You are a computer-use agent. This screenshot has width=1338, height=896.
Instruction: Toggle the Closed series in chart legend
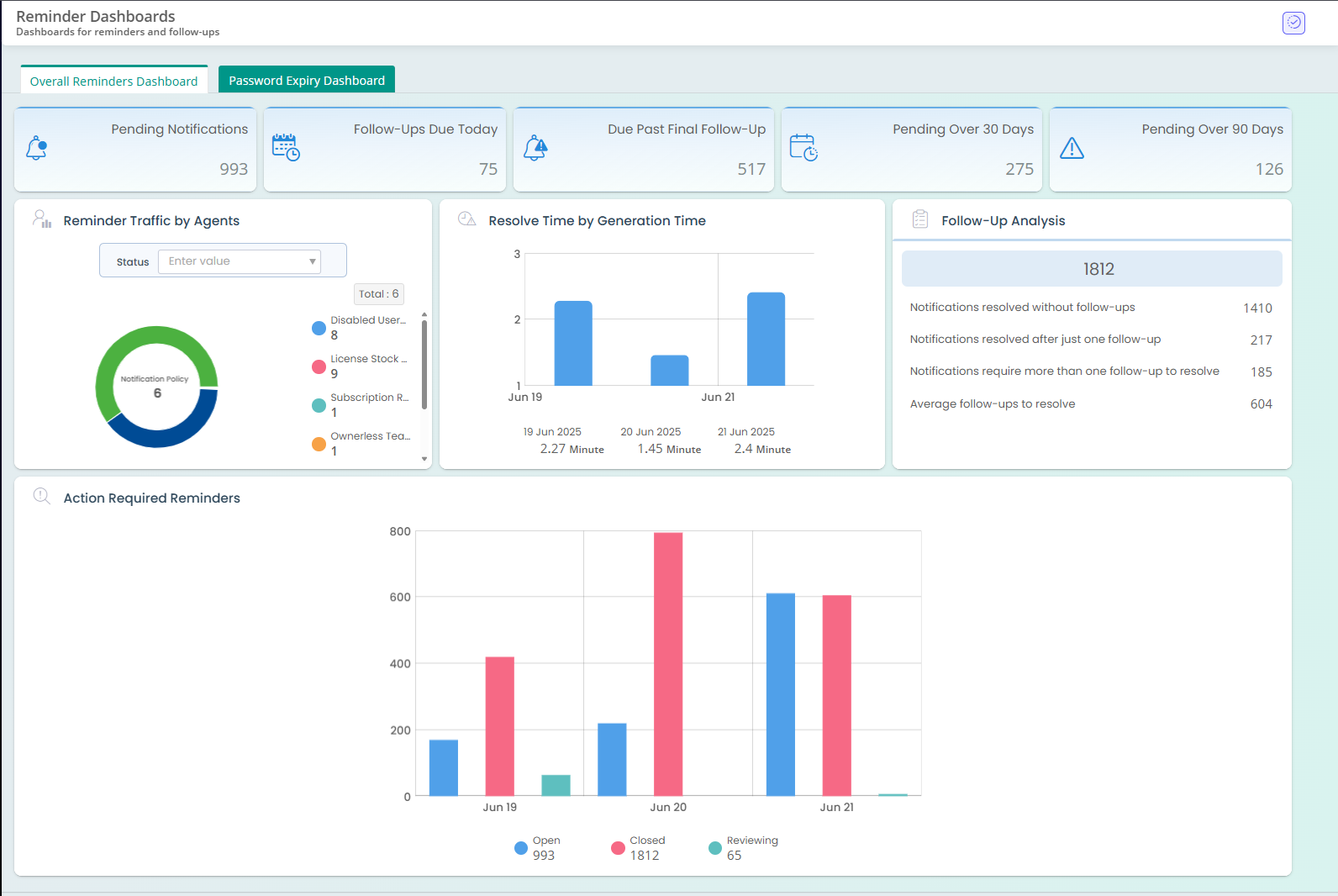click(x=619, y=848)
